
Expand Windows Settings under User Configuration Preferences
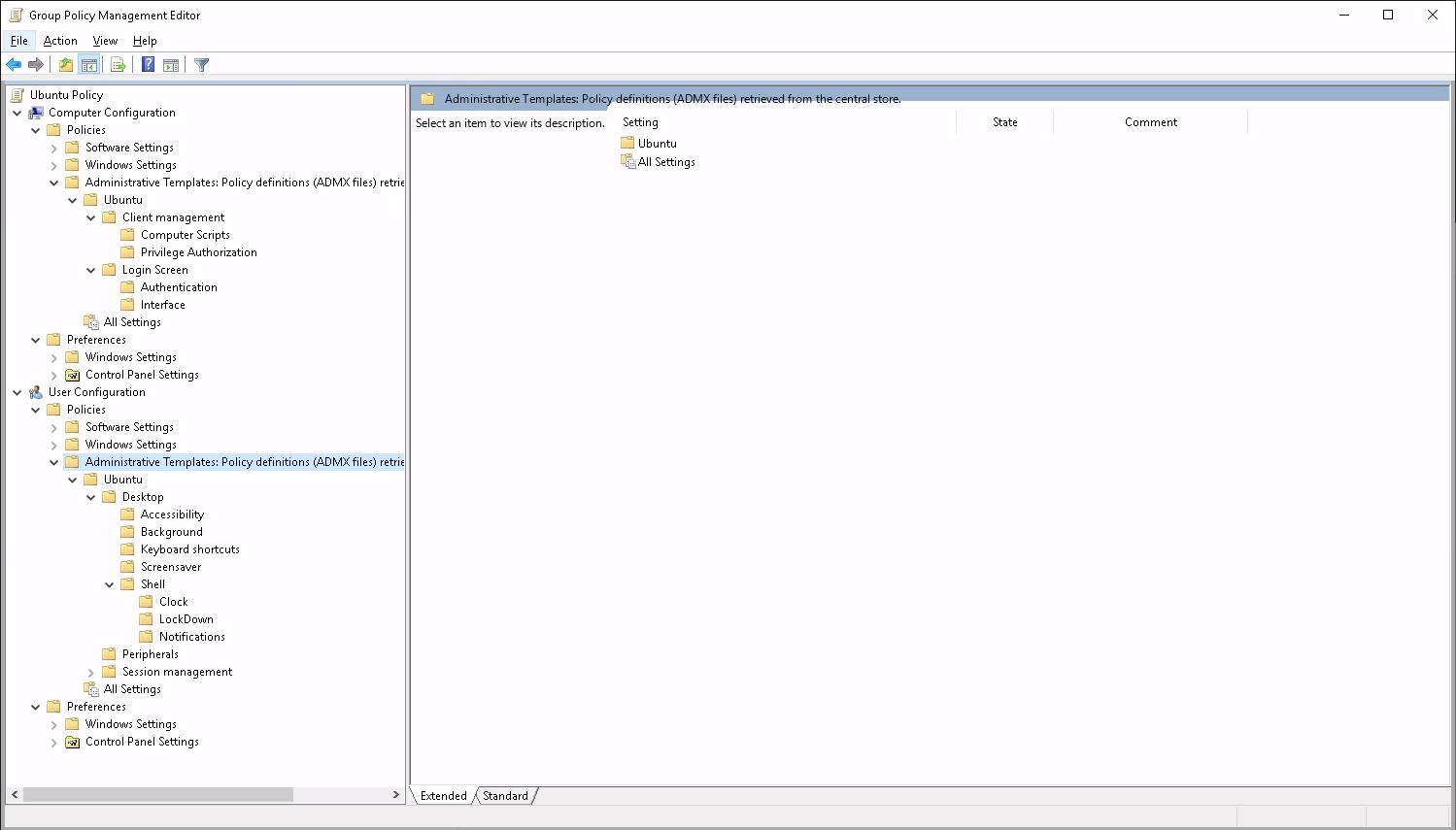(54, 724)
